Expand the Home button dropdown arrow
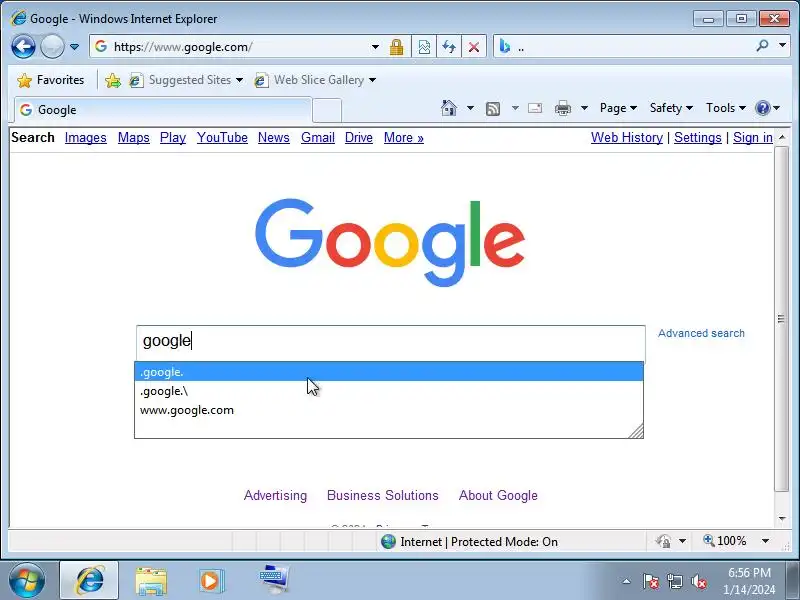800x600 pixels. pos(470,108)
